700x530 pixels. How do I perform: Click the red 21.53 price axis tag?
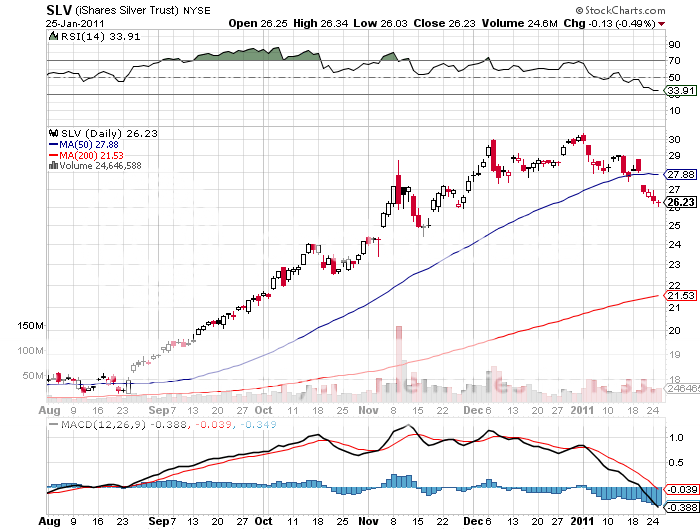pos(681,296)
